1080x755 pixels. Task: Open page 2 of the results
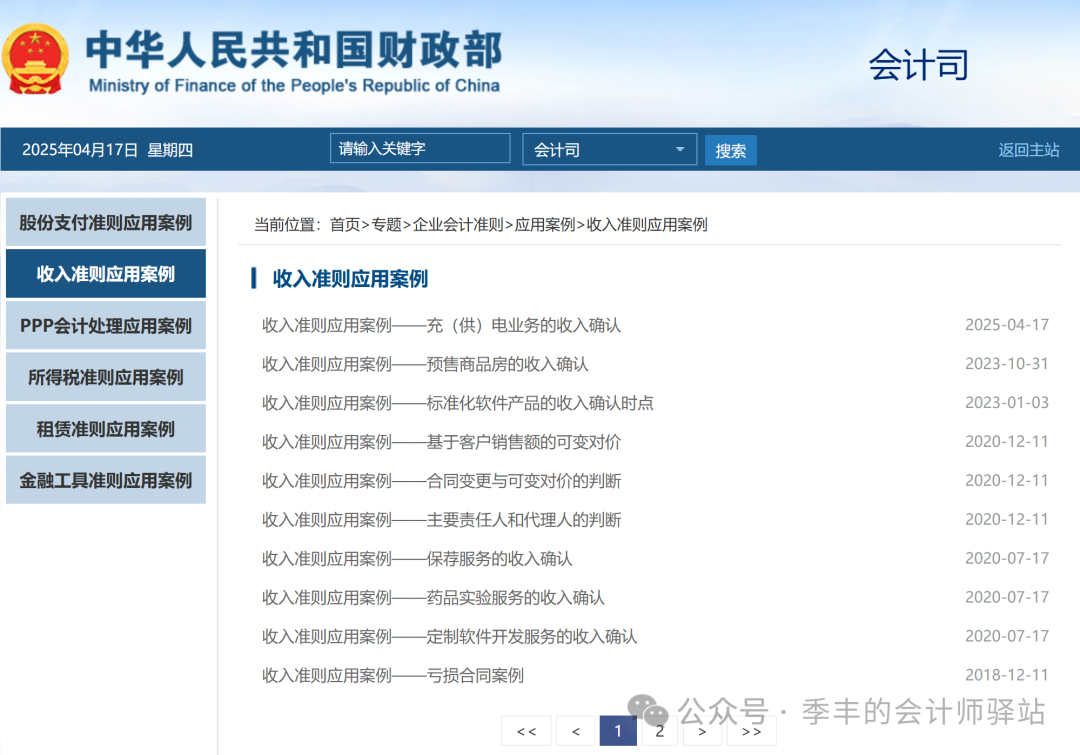[x=660, y=731]
